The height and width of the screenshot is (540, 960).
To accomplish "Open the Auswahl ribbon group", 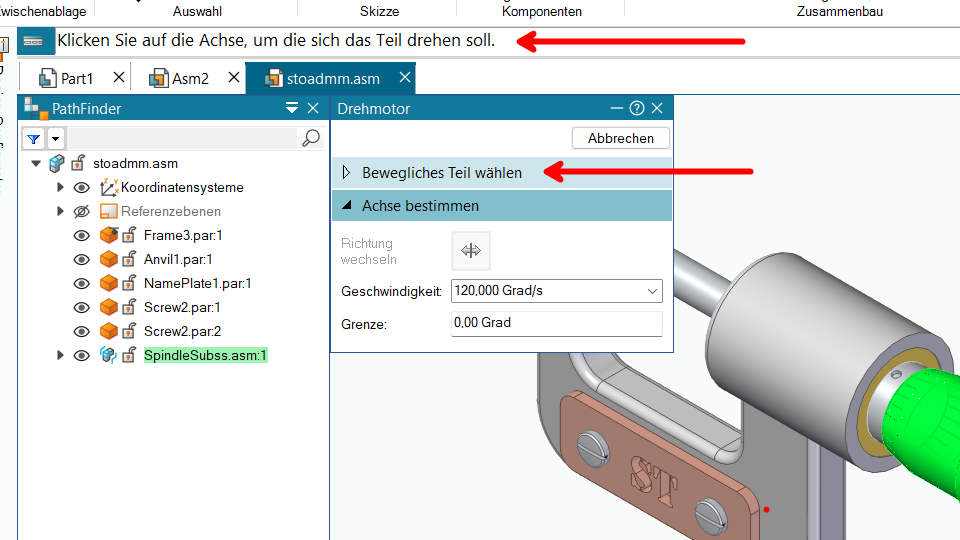I will coord(197,11).
